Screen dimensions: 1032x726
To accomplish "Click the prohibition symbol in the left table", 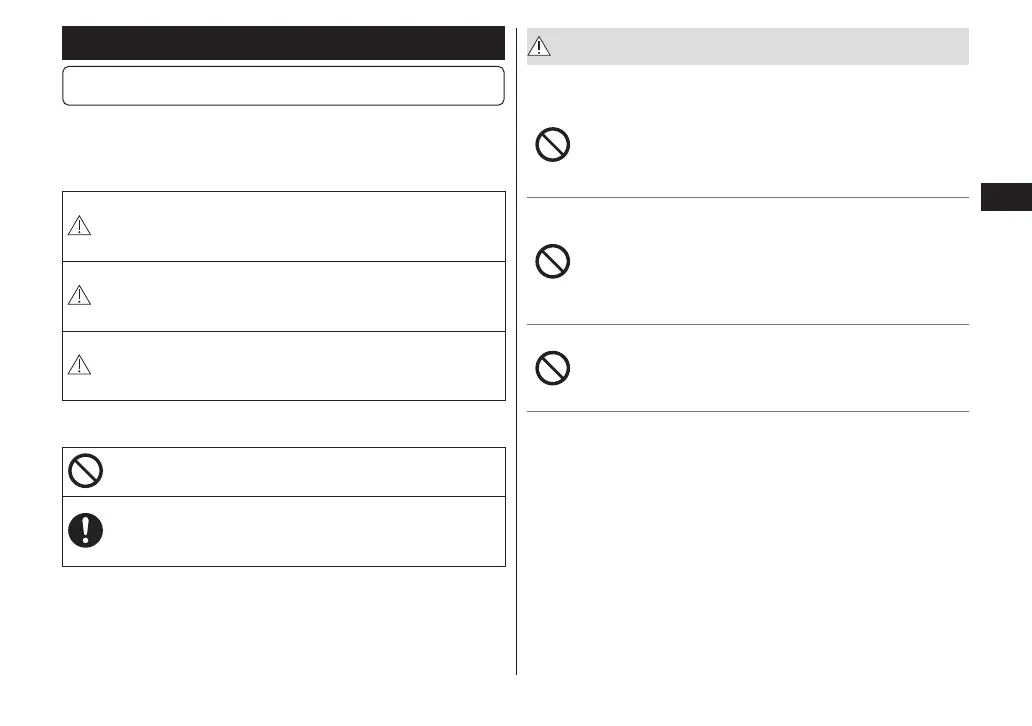I will coord(86,471).
